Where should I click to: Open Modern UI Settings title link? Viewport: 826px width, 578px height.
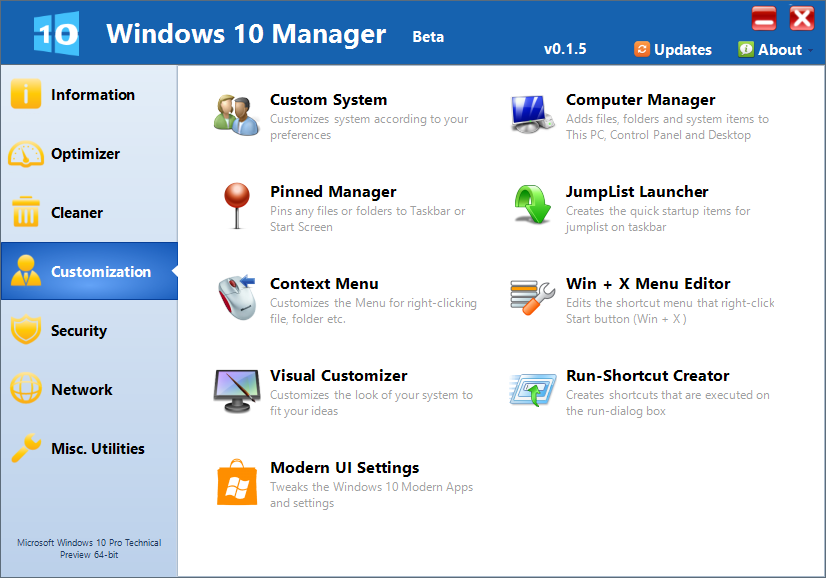point(345,468)
